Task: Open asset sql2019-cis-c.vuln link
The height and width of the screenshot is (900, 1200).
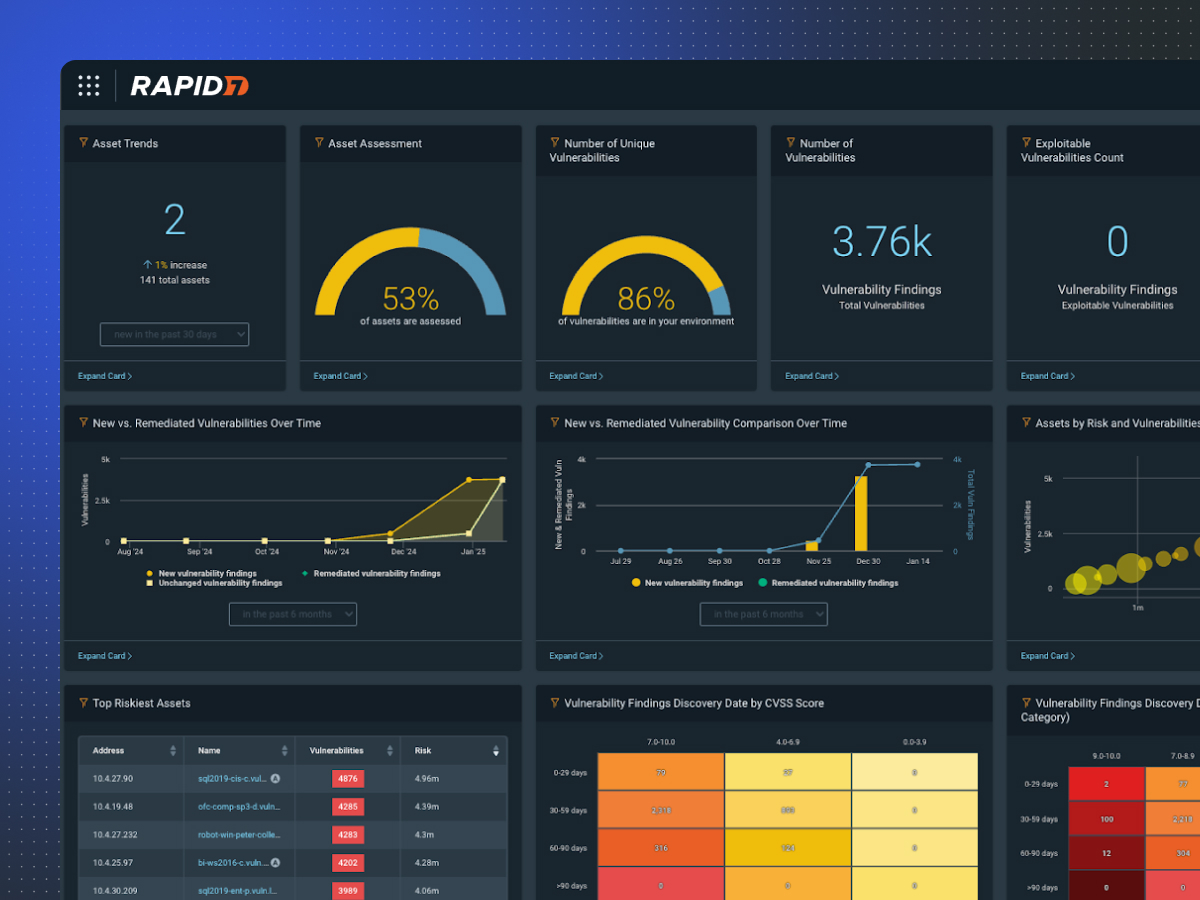Action: pos(231,778)
